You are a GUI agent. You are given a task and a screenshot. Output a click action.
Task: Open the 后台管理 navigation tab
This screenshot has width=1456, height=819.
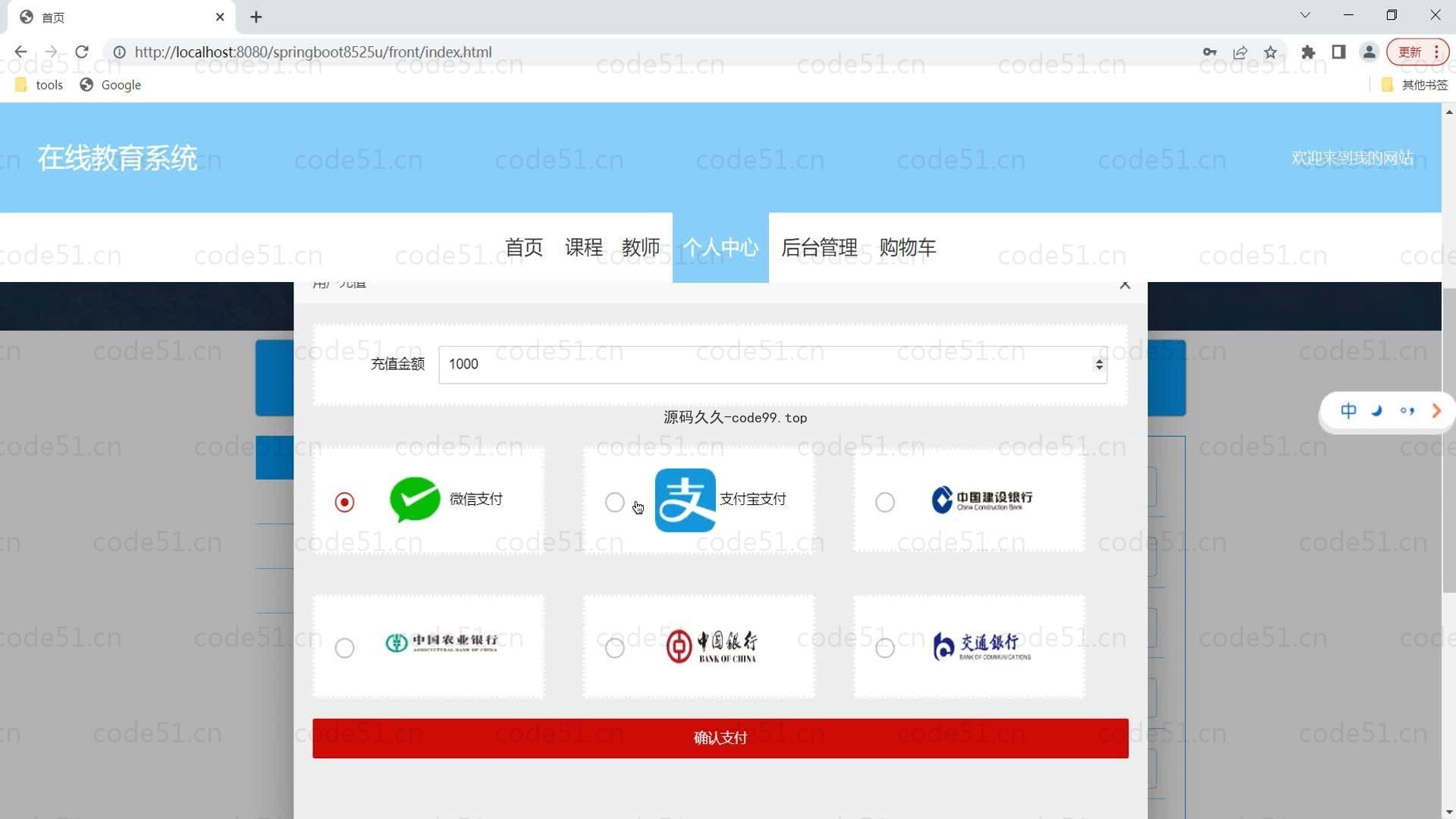819,247
